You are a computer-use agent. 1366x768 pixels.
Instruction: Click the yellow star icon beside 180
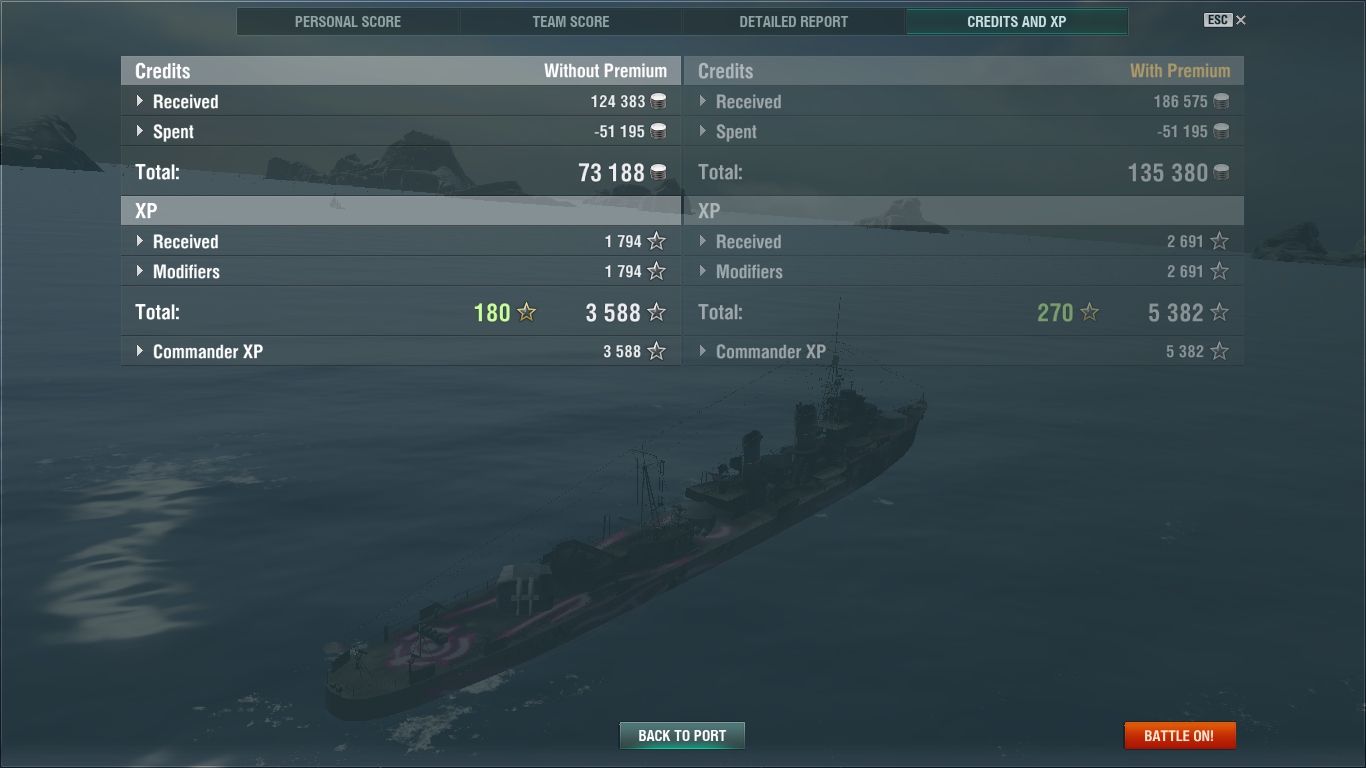(x=526, y=312)
